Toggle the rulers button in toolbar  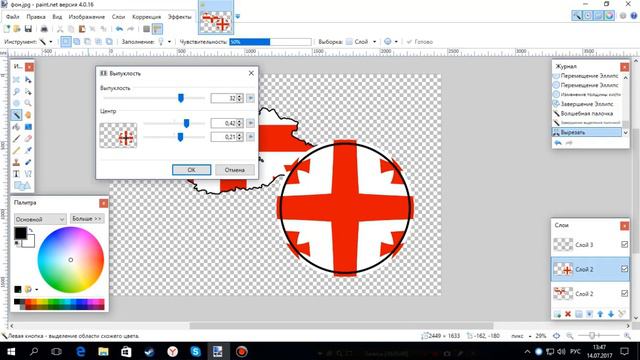pos(157,29)
